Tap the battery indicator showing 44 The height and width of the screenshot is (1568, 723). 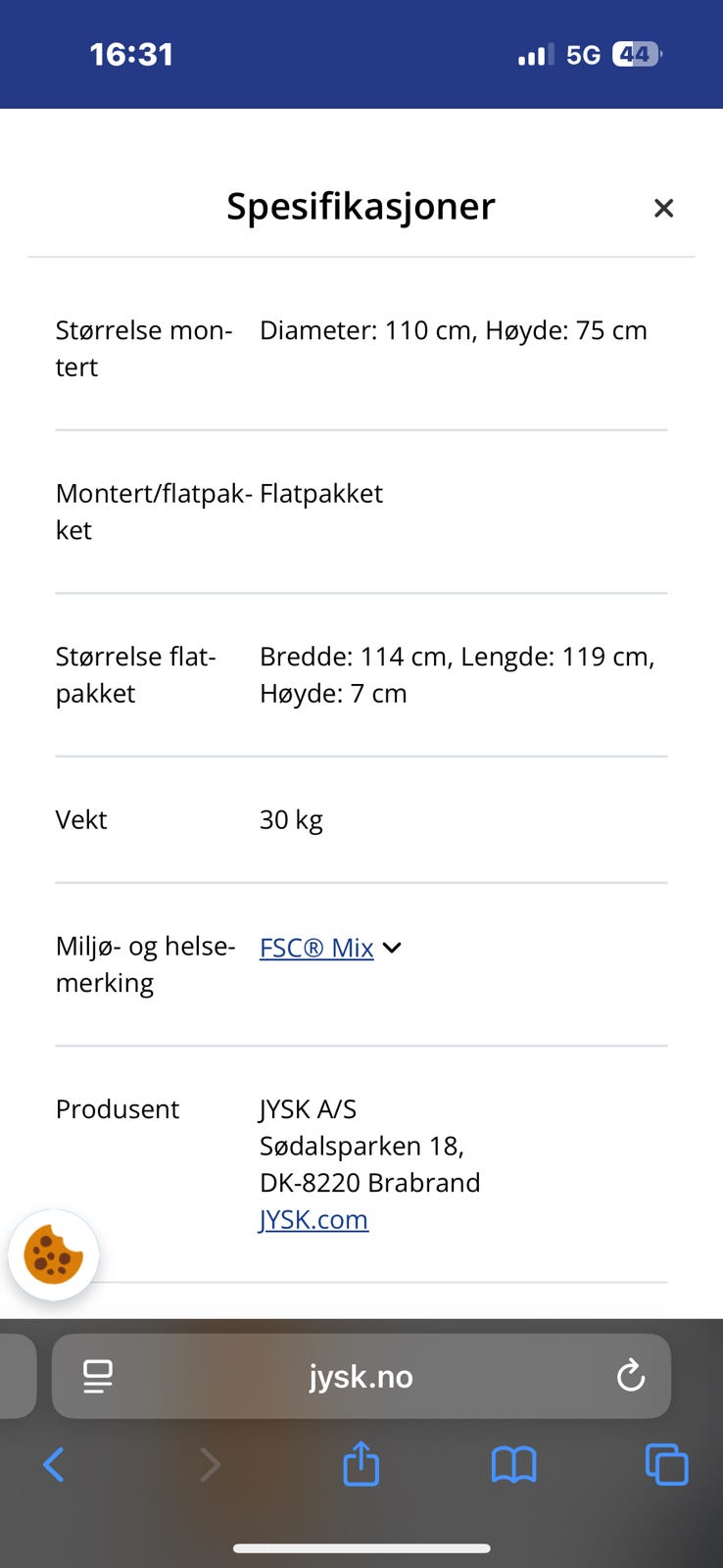[x=637, y=54]
